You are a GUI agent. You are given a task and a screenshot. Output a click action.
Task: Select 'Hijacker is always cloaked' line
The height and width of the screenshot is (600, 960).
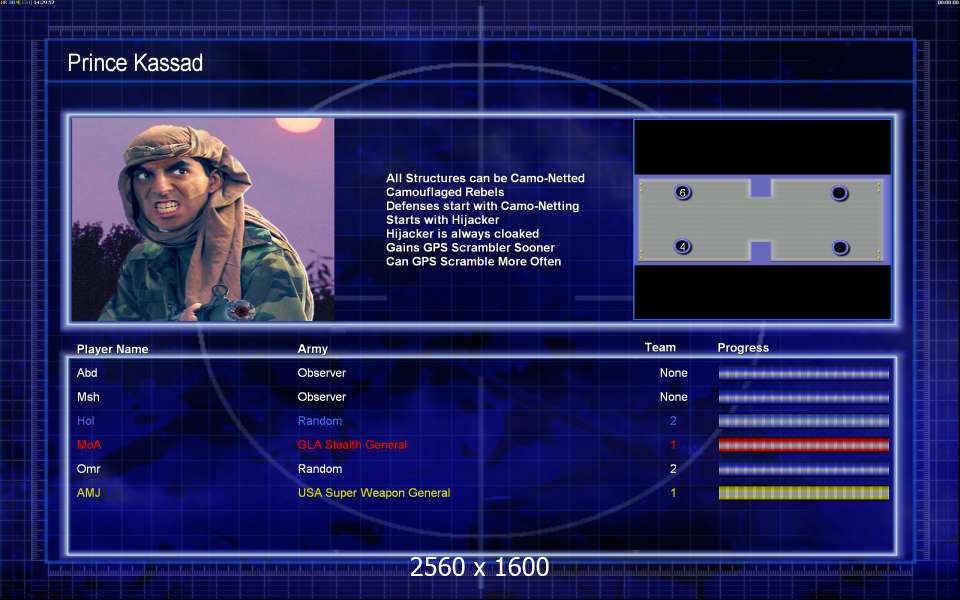pyautogui.click(x=462, y=234)
